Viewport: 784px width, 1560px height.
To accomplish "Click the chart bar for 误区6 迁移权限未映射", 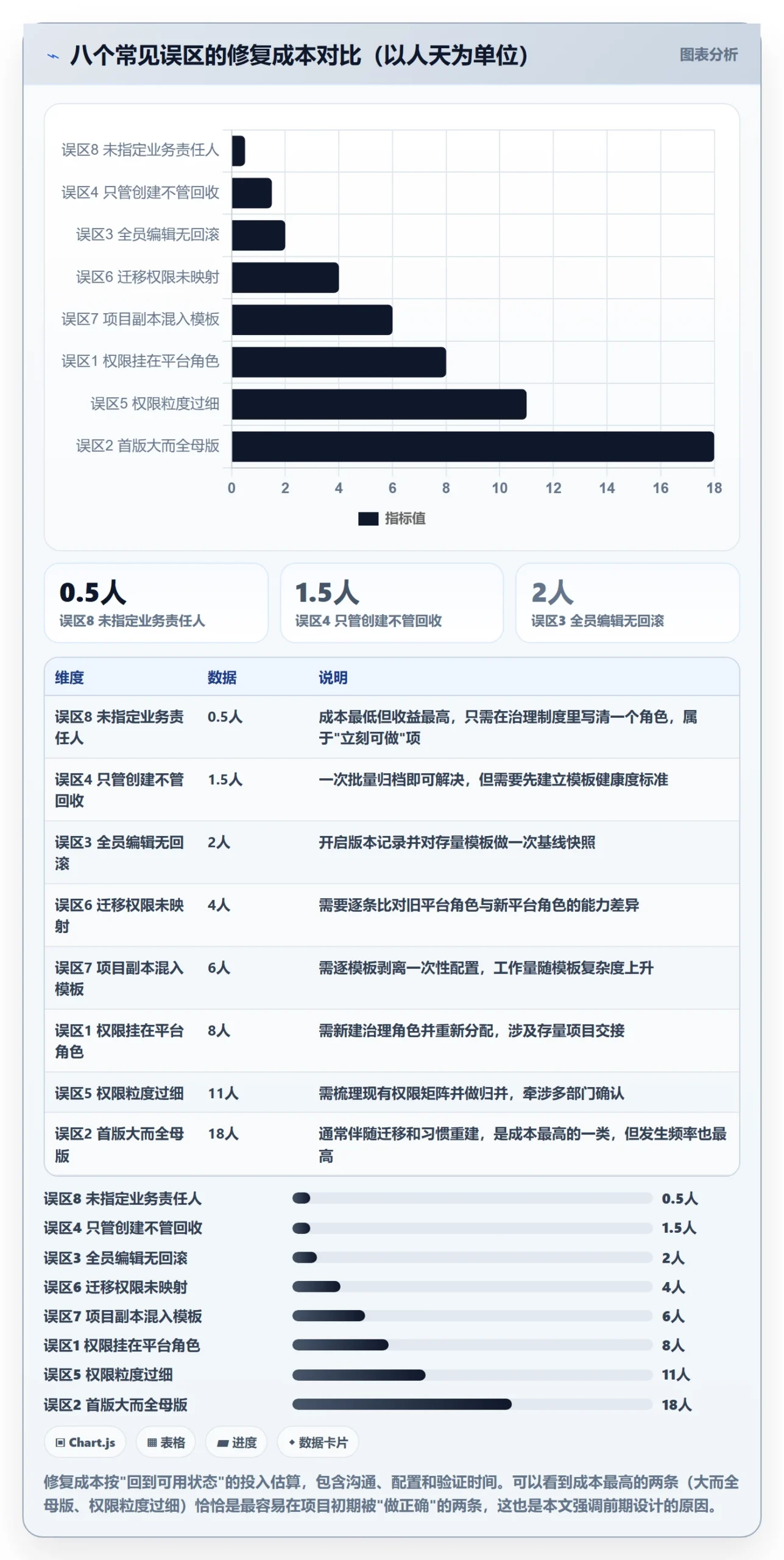I will (x=285, y=278).
